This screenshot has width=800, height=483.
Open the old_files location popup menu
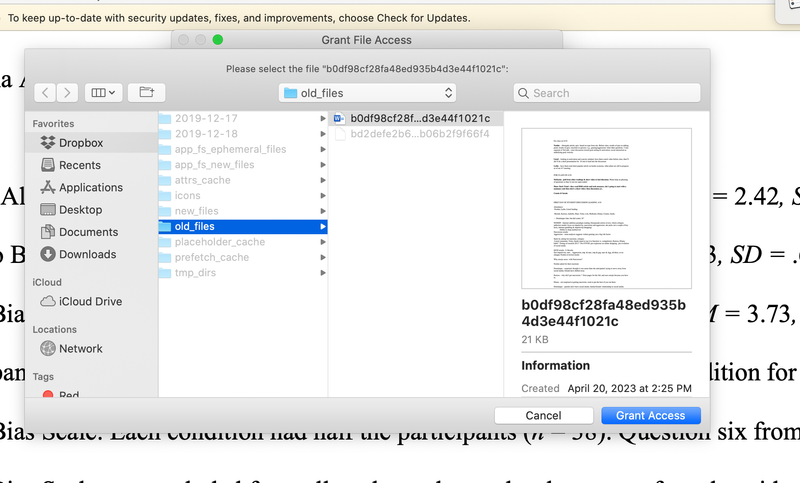pyautogui.click(x=367, y=93)
